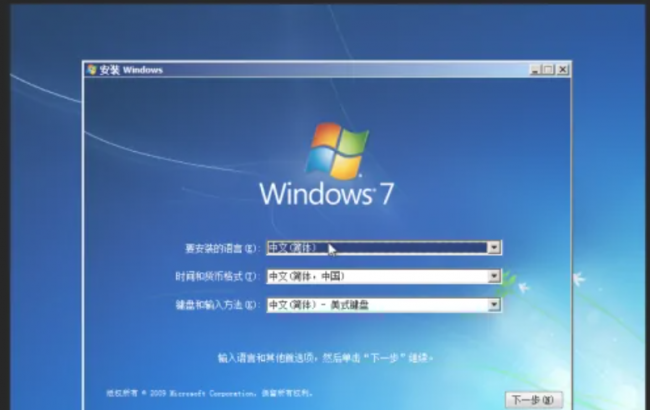
Task: Open the 中文(简体) - 美式键盘 combo box
Action: (384, 305)
